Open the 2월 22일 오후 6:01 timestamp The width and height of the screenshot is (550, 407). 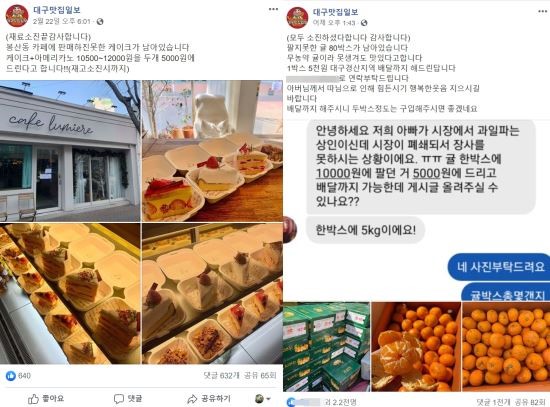point(62,22)
